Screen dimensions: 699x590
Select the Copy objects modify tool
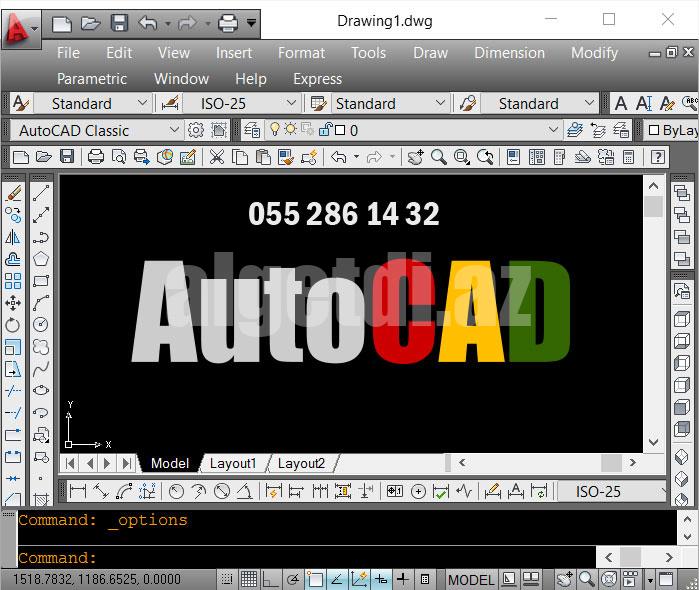(13, 215)
